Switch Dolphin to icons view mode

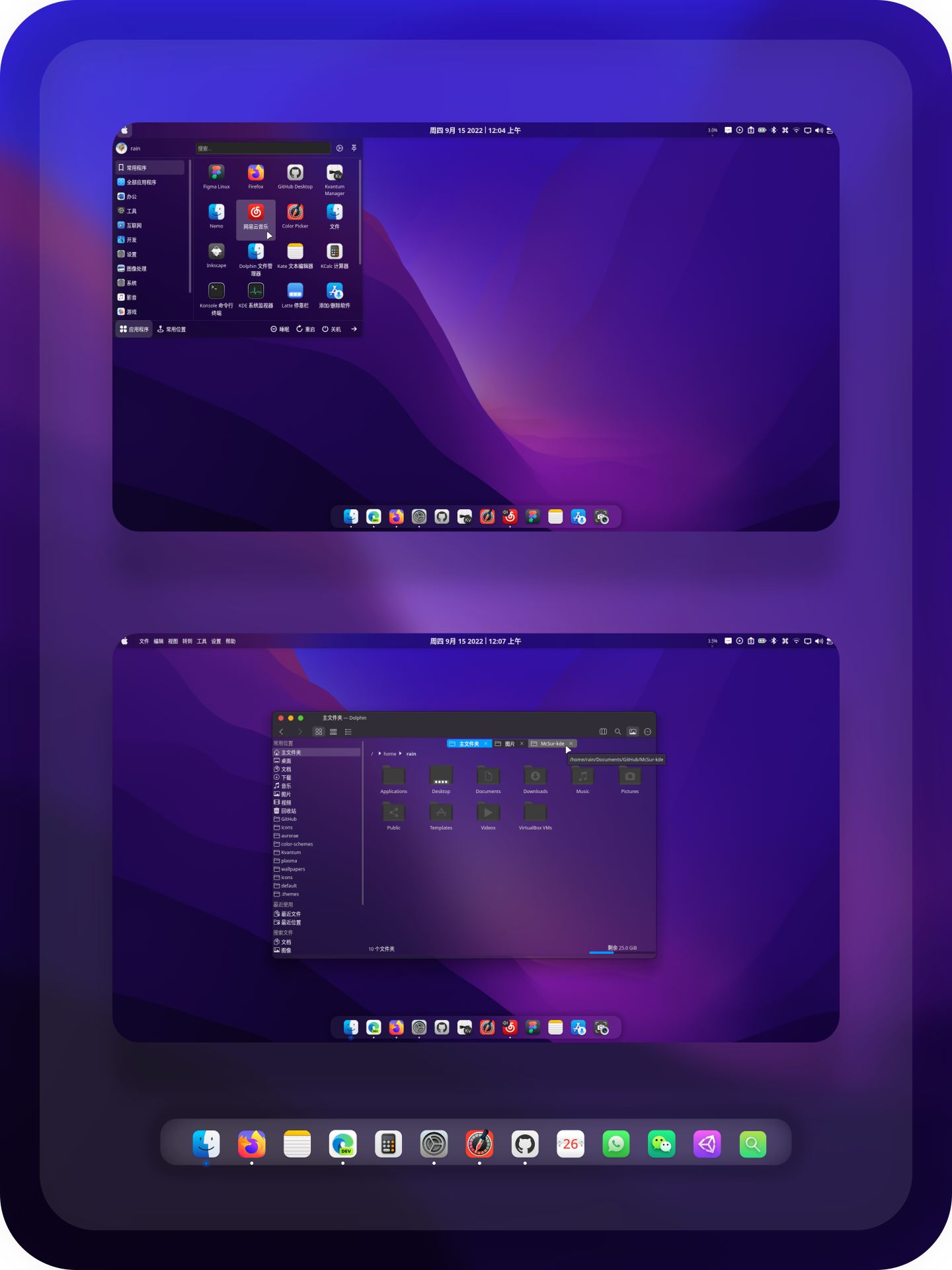[319, 732]
